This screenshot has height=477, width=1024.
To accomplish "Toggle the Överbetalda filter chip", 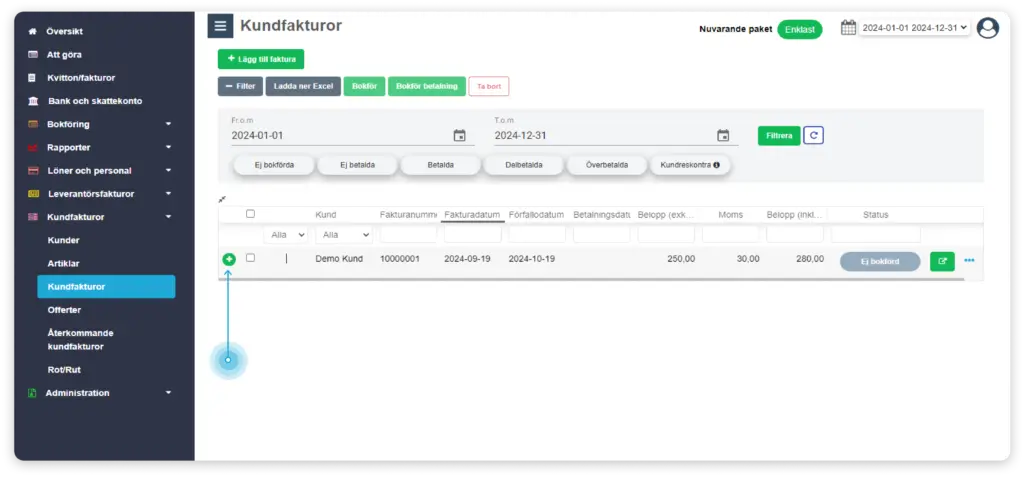I will 607,165.
